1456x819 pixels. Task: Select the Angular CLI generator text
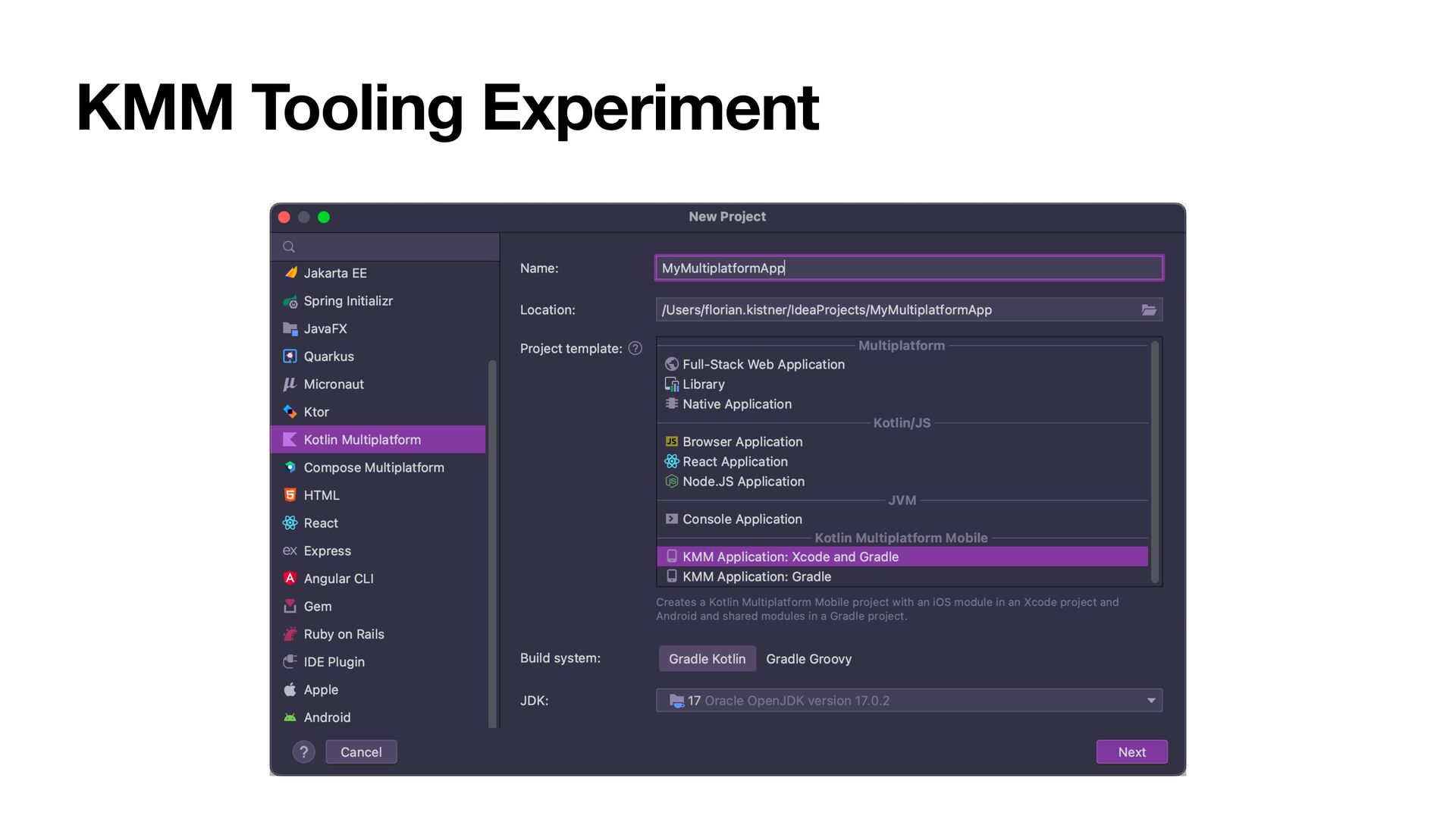[339, 579]
